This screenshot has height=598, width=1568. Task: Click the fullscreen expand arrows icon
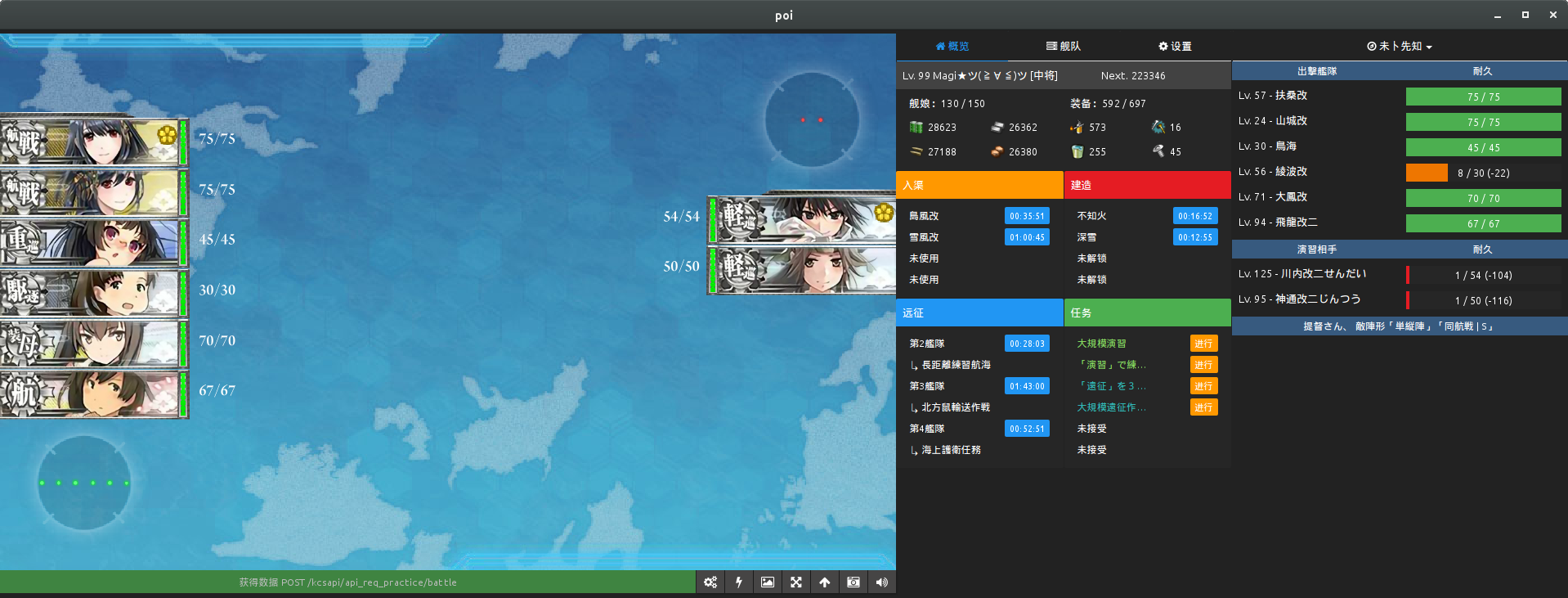point(795,582)
